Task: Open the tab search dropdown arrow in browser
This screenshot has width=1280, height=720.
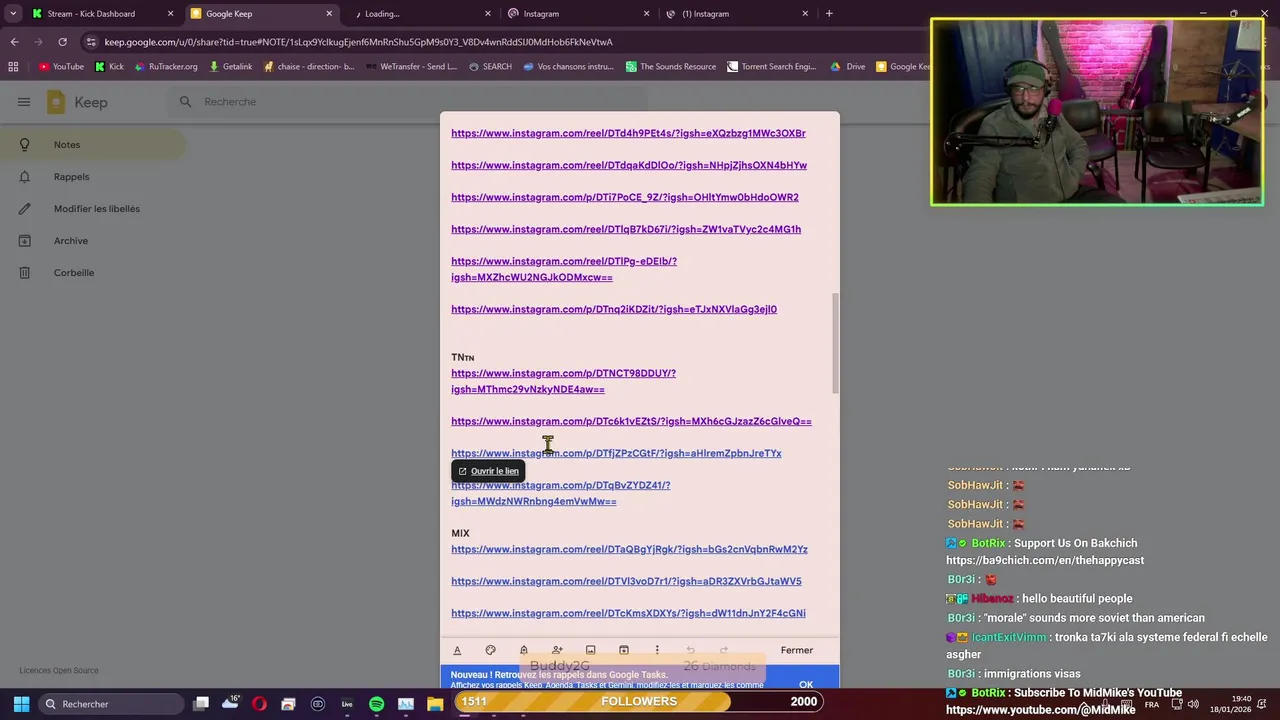Action: tap(14, 14)
